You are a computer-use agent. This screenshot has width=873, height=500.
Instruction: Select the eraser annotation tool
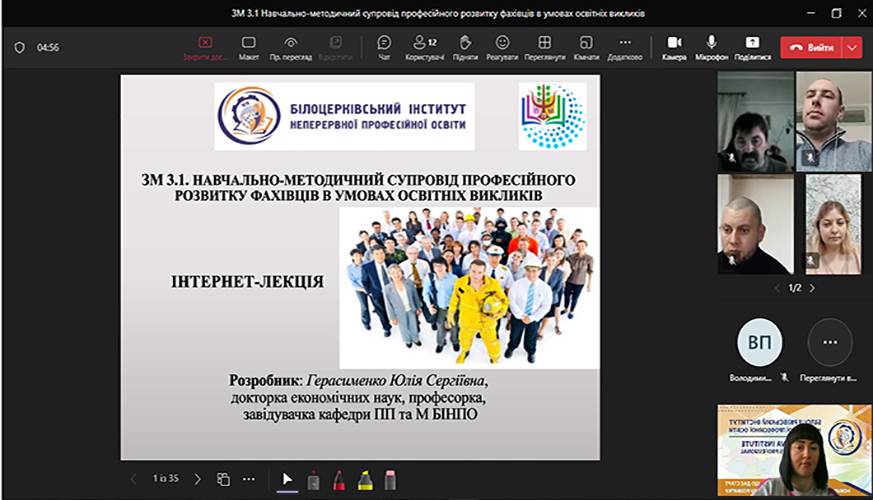pos(391,479)
